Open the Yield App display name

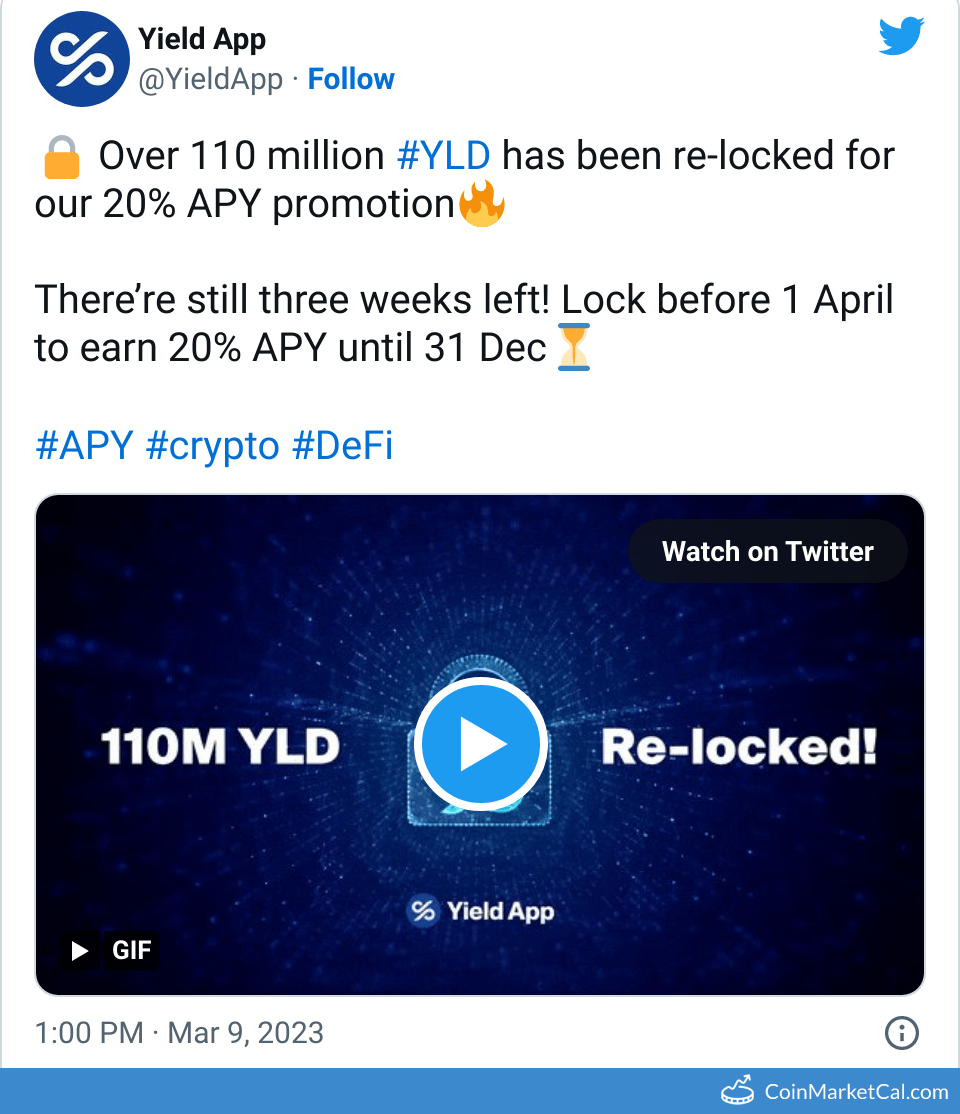(201, 40)
